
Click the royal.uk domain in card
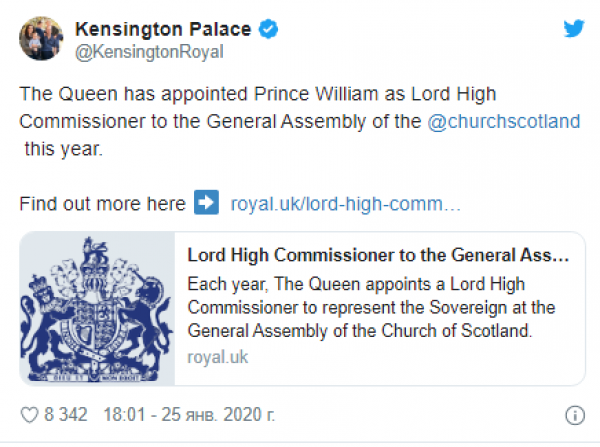(x=218, y=357)
